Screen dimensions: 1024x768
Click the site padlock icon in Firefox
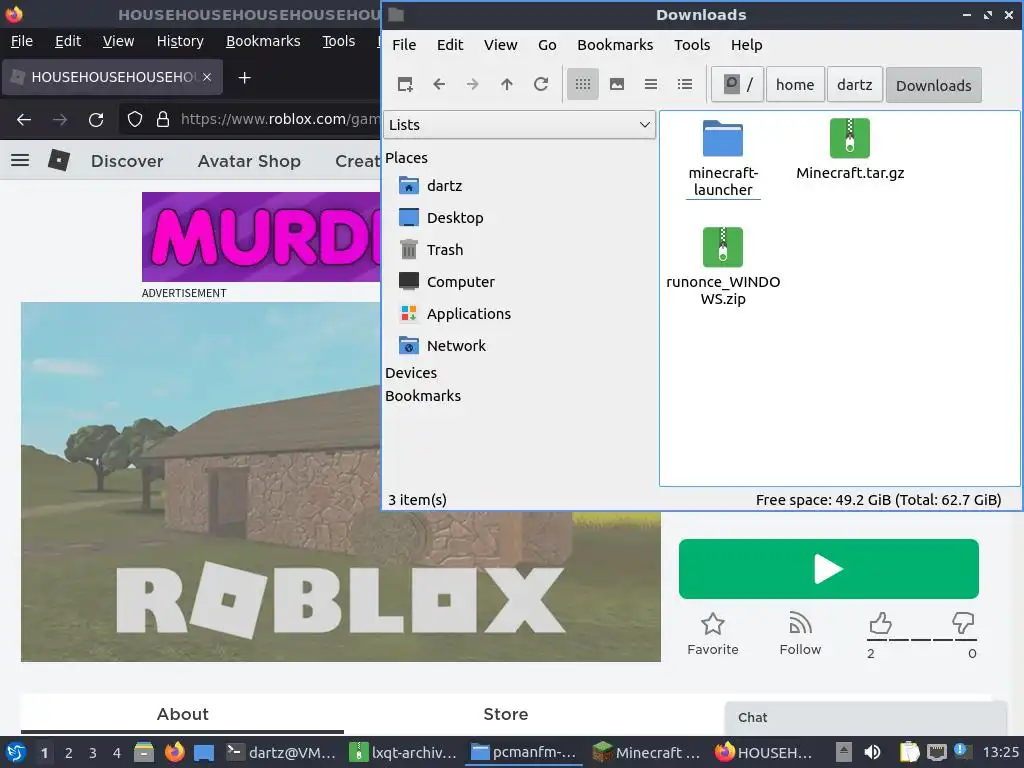point(163,120)
